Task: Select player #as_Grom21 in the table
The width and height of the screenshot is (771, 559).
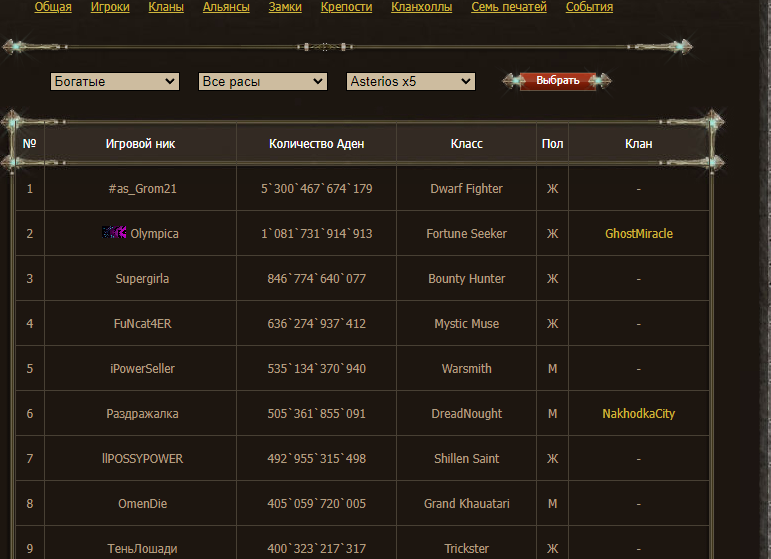Action: click(141, 189)
